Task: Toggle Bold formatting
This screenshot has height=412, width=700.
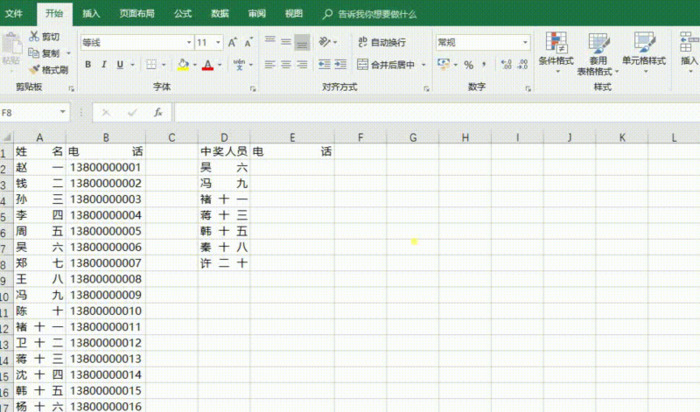Action: [x=88, y=64]
